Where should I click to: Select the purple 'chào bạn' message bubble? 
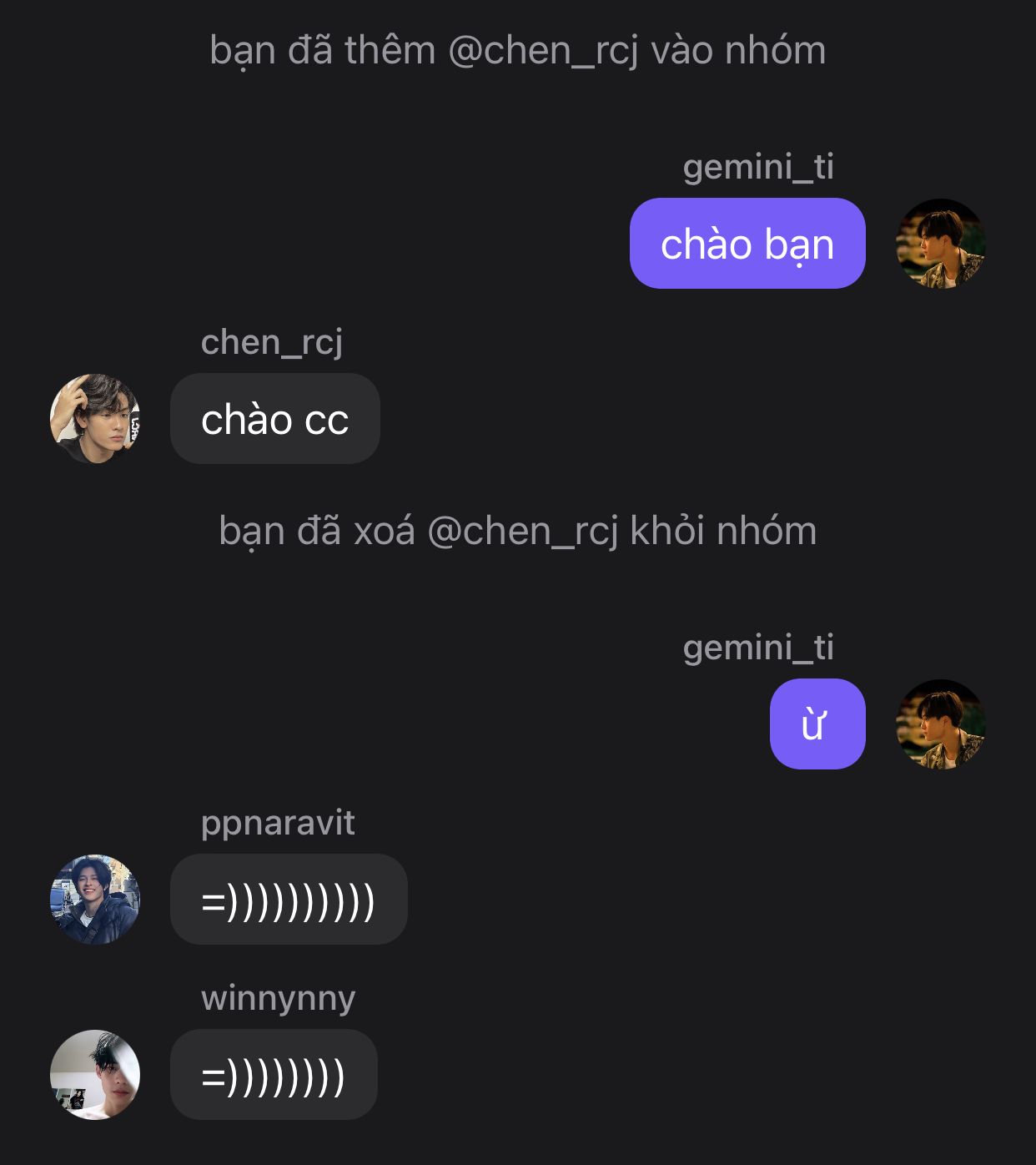coord(747,244)
